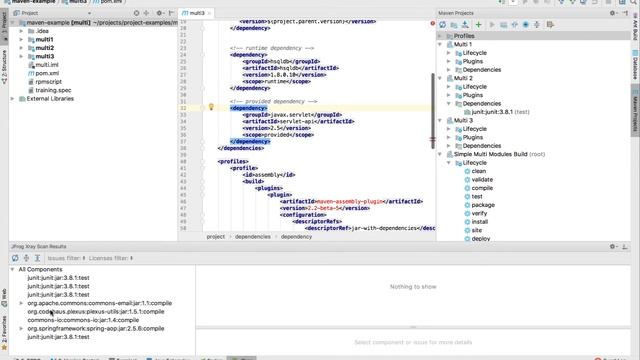Close the multi3 editor tab
This screenshot has width=640, height=360.
coord(209,13)
